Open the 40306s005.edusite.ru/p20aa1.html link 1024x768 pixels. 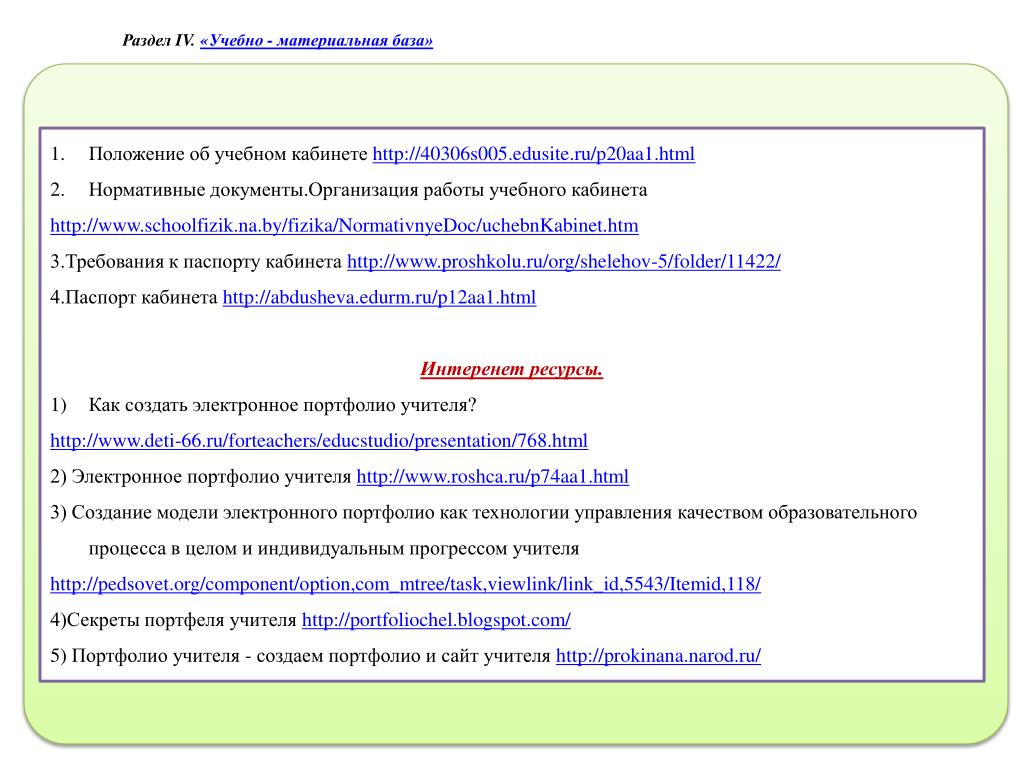534,154
